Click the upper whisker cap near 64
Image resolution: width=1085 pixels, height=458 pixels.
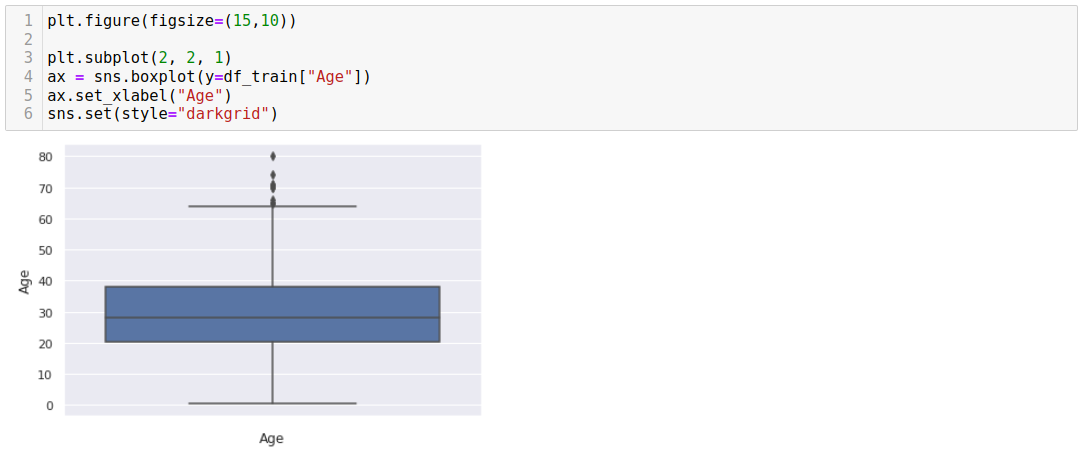pyautogui.click(x=273, y=206)
